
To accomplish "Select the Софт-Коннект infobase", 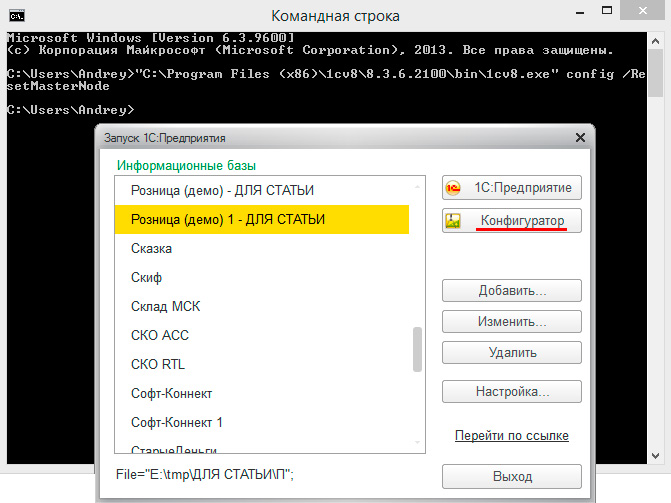I will 262,393.
